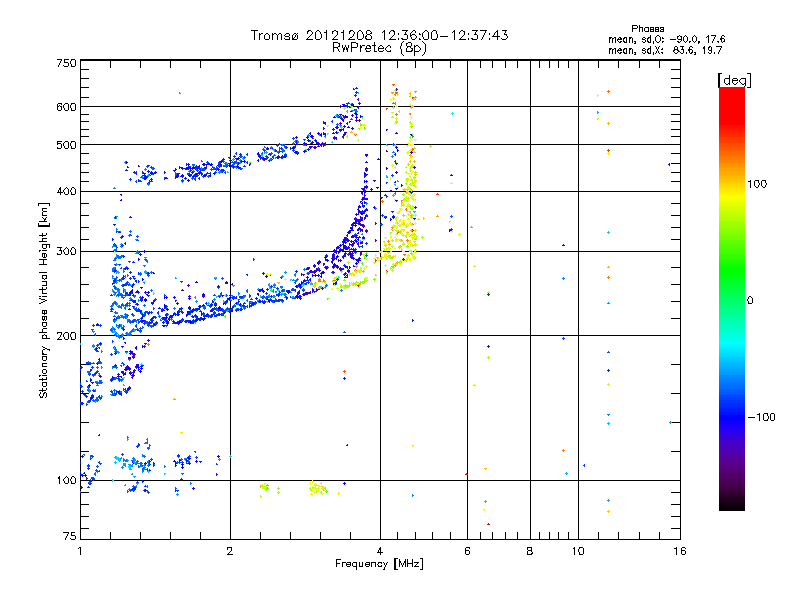
Task: Select the 'mean, sd,X: 83.6, 19.7' line
Action: point(665,50)
